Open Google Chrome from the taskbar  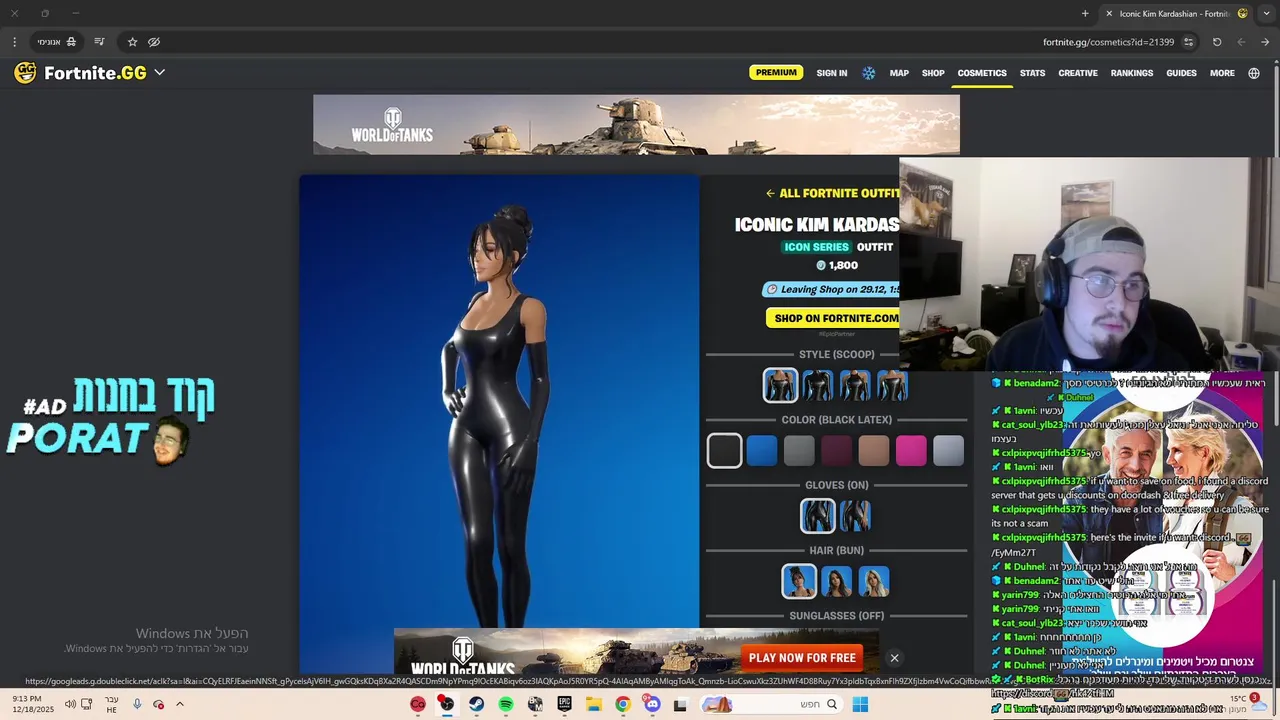tap(623, 704)
